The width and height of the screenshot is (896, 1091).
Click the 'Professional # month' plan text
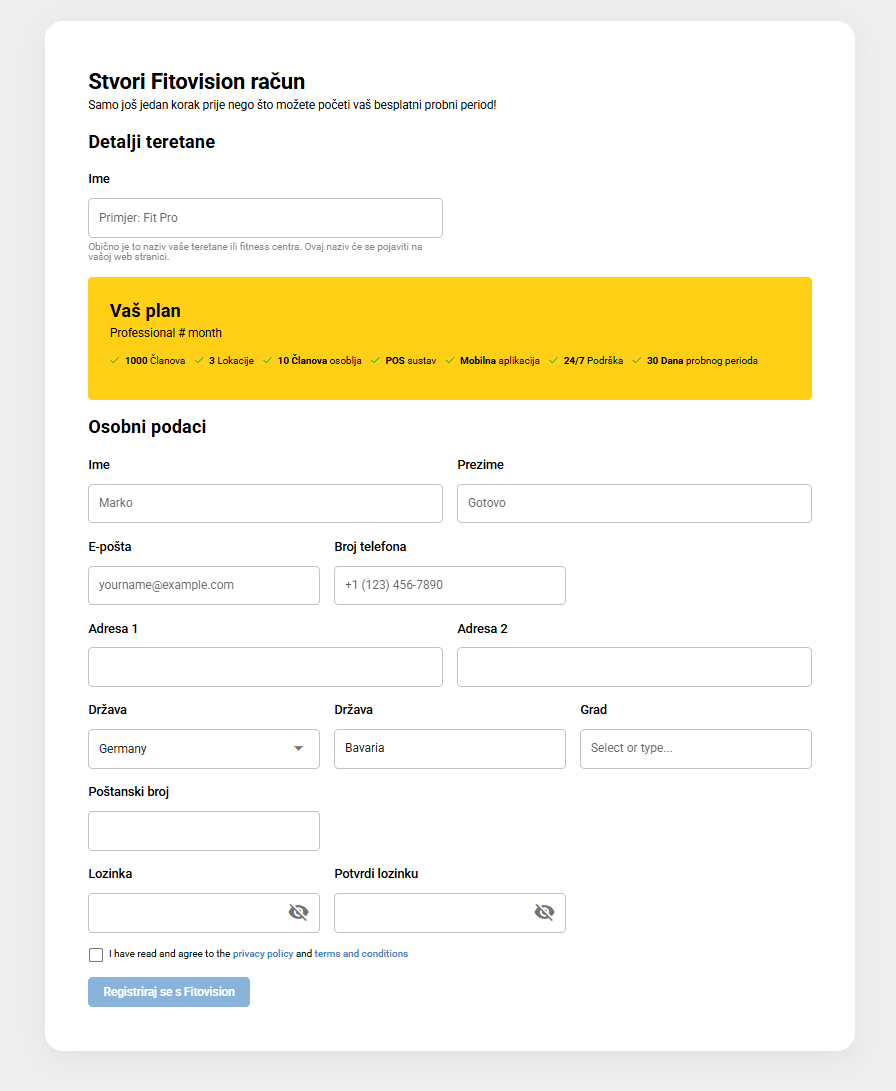pos(166,333)
